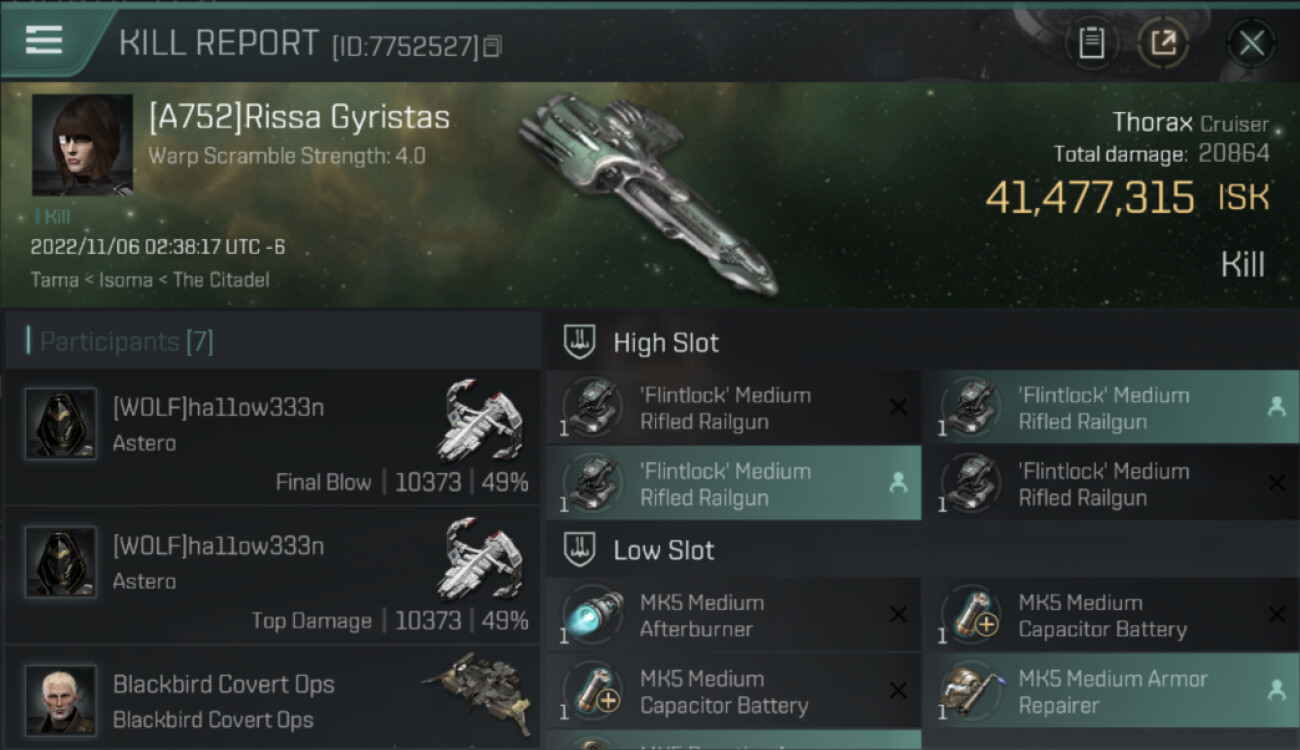Open Blackbird Covert Ops participant entry
The image size is (1300, 750).
272,700
